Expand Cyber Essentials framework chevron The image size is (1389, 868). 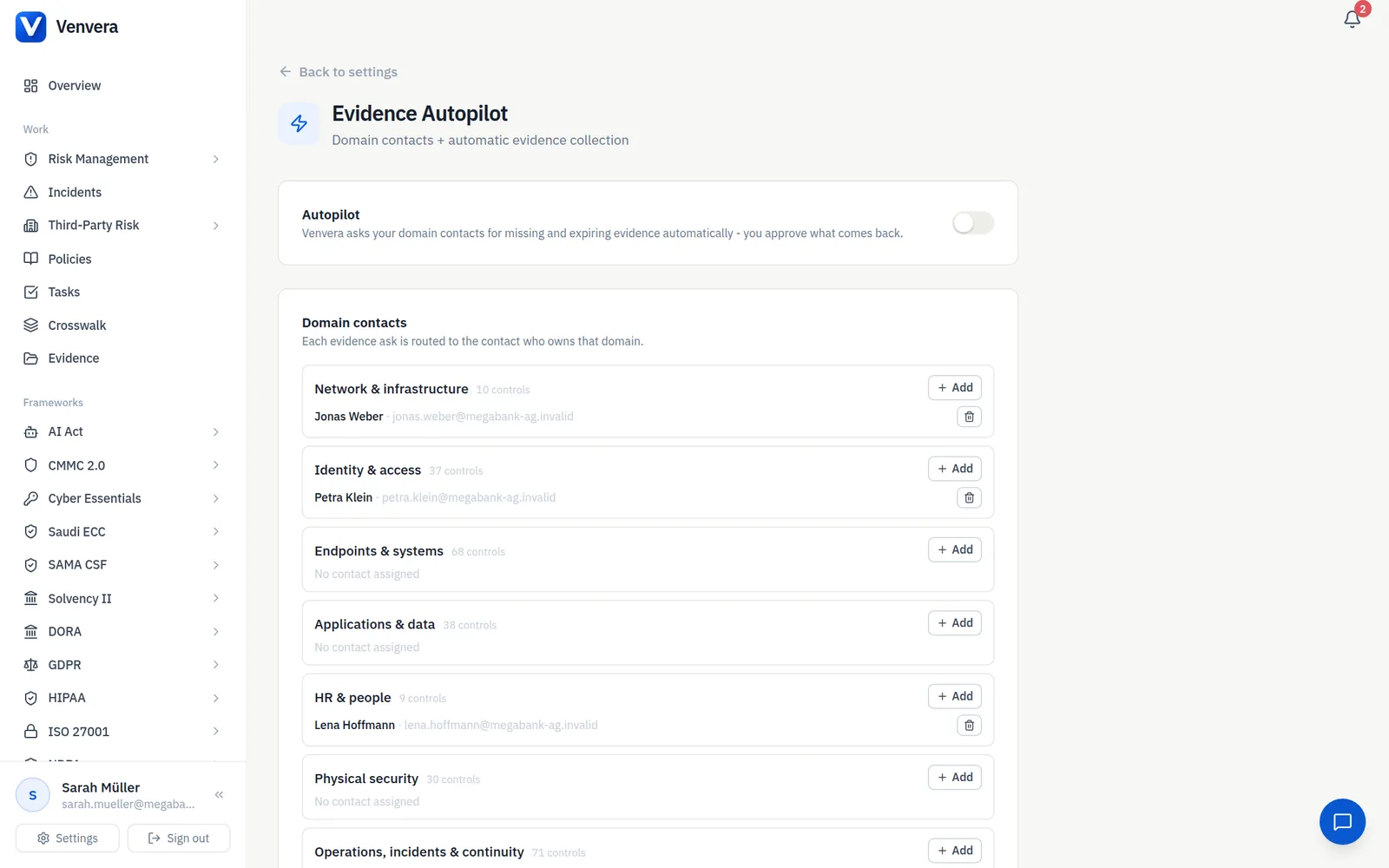tap(216, 498)
